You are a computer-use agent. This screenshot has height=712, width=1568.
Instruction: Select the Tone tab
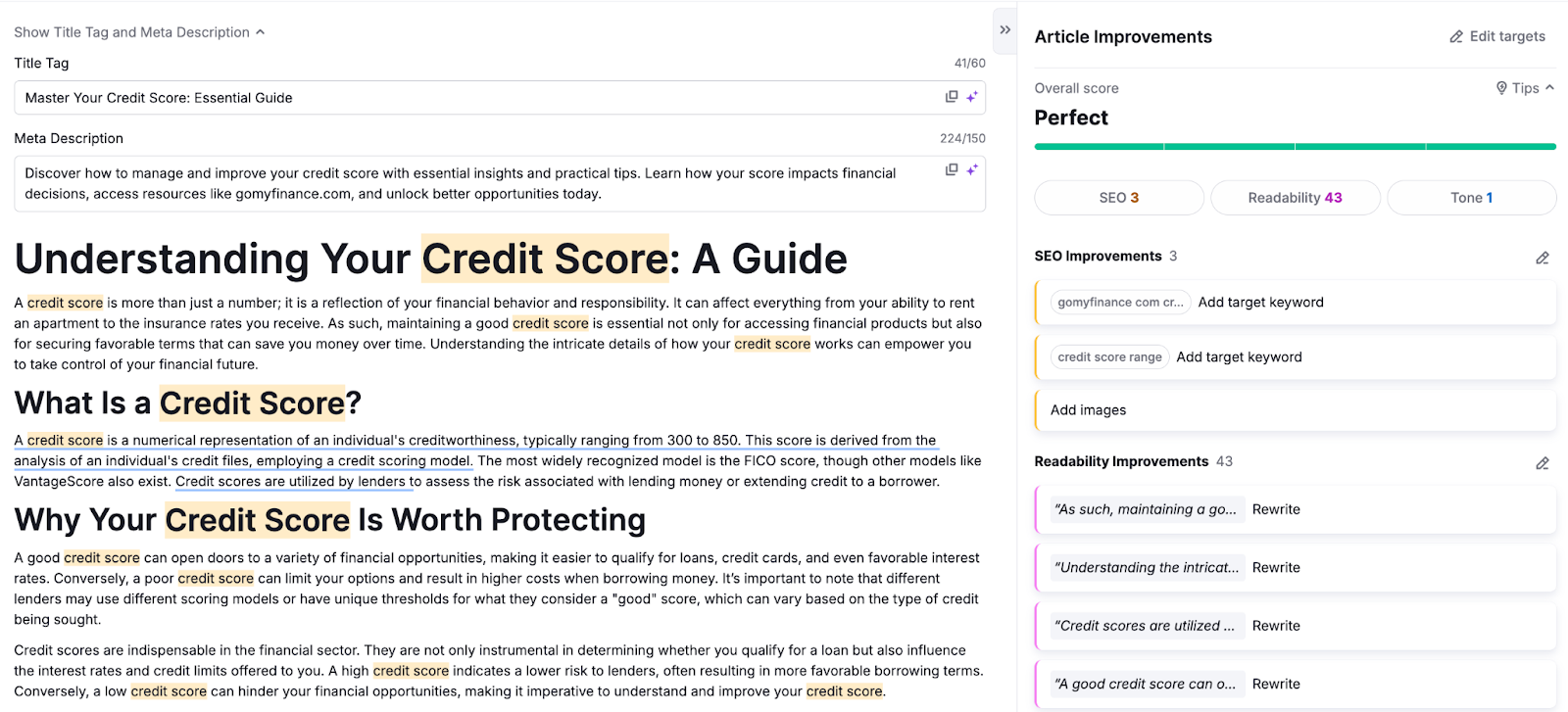coord(1471,198)
